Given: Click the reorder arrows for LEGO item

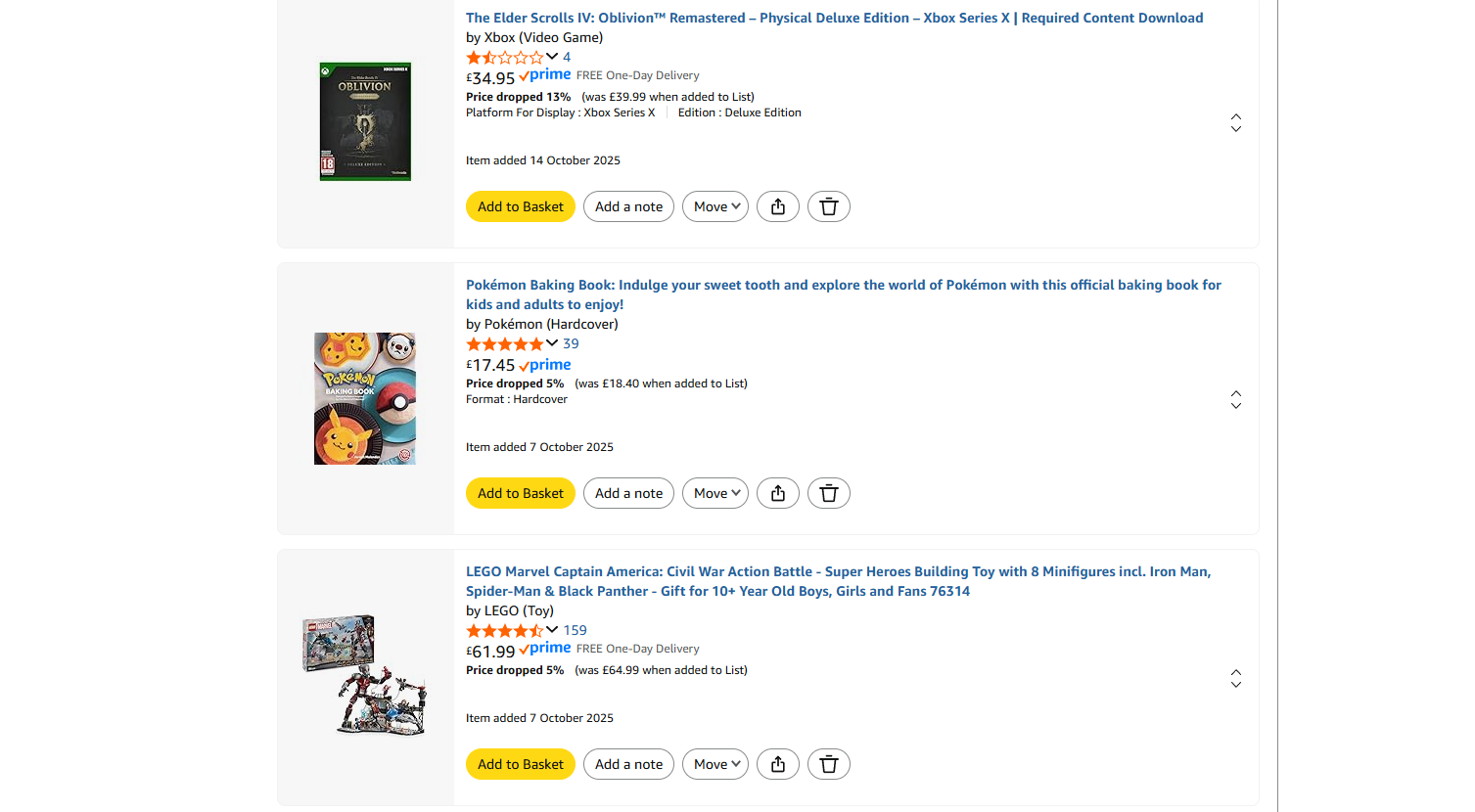Looking at the screenshot, I should [1236, 678].
